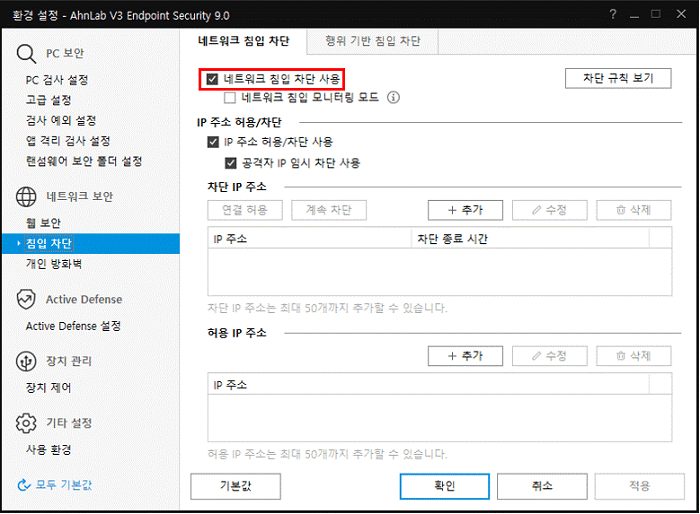This screenshot has width=700, height=514.
Task: Click the info icon beside 모니터링 모드
Action: pos(393,97)
